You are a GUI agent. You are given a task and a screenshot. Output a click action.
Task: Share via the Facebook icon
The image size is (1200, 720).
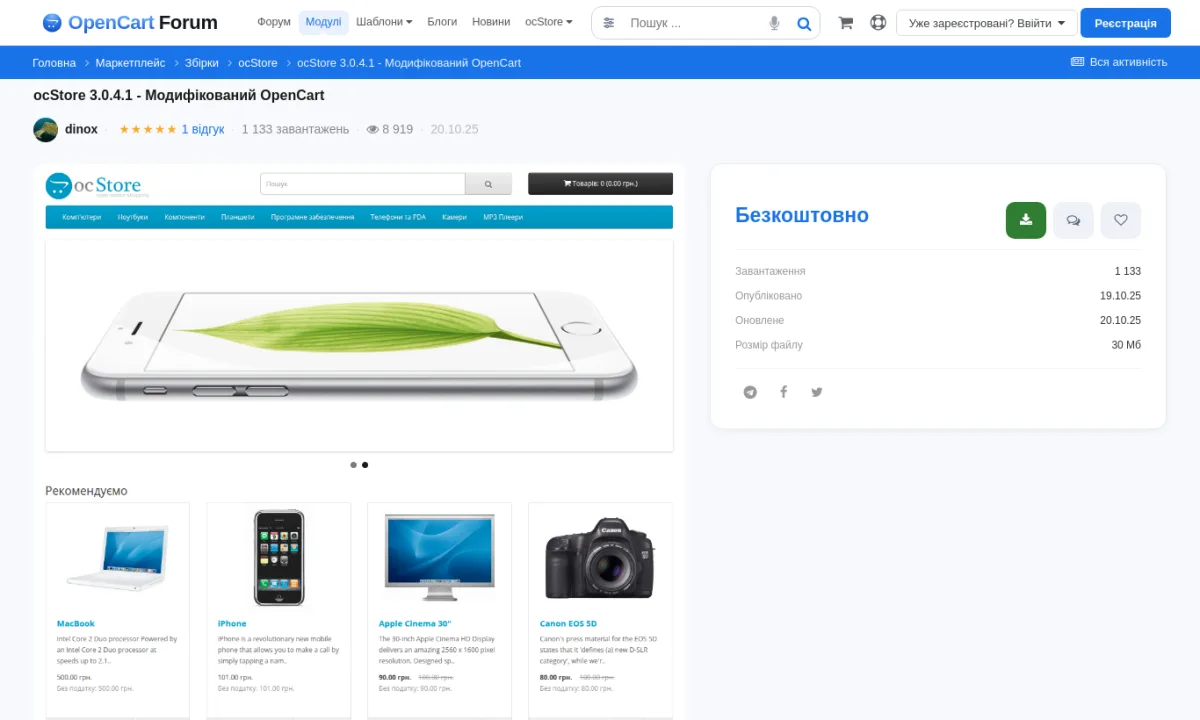(784, 392)
